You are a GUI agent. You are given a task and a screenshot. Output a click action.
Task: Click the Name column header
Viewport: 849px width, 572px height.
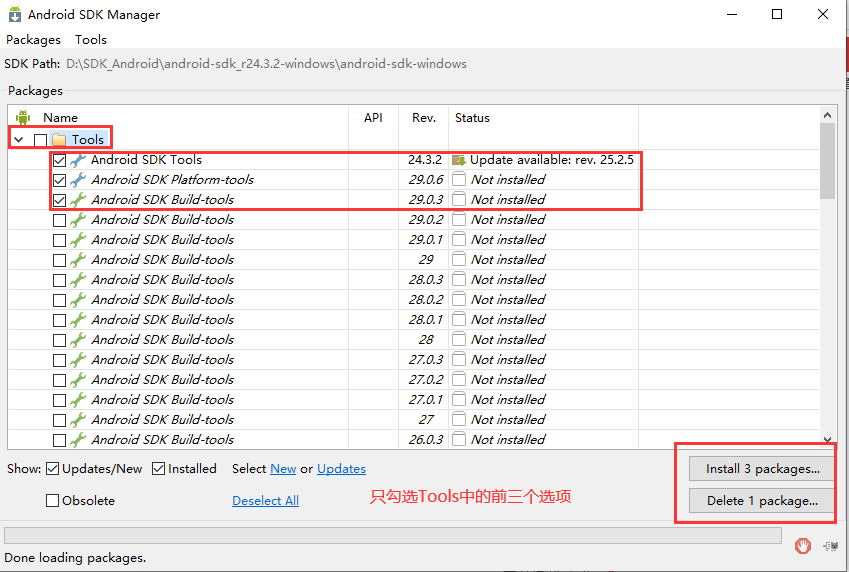[x=60, y=118]
